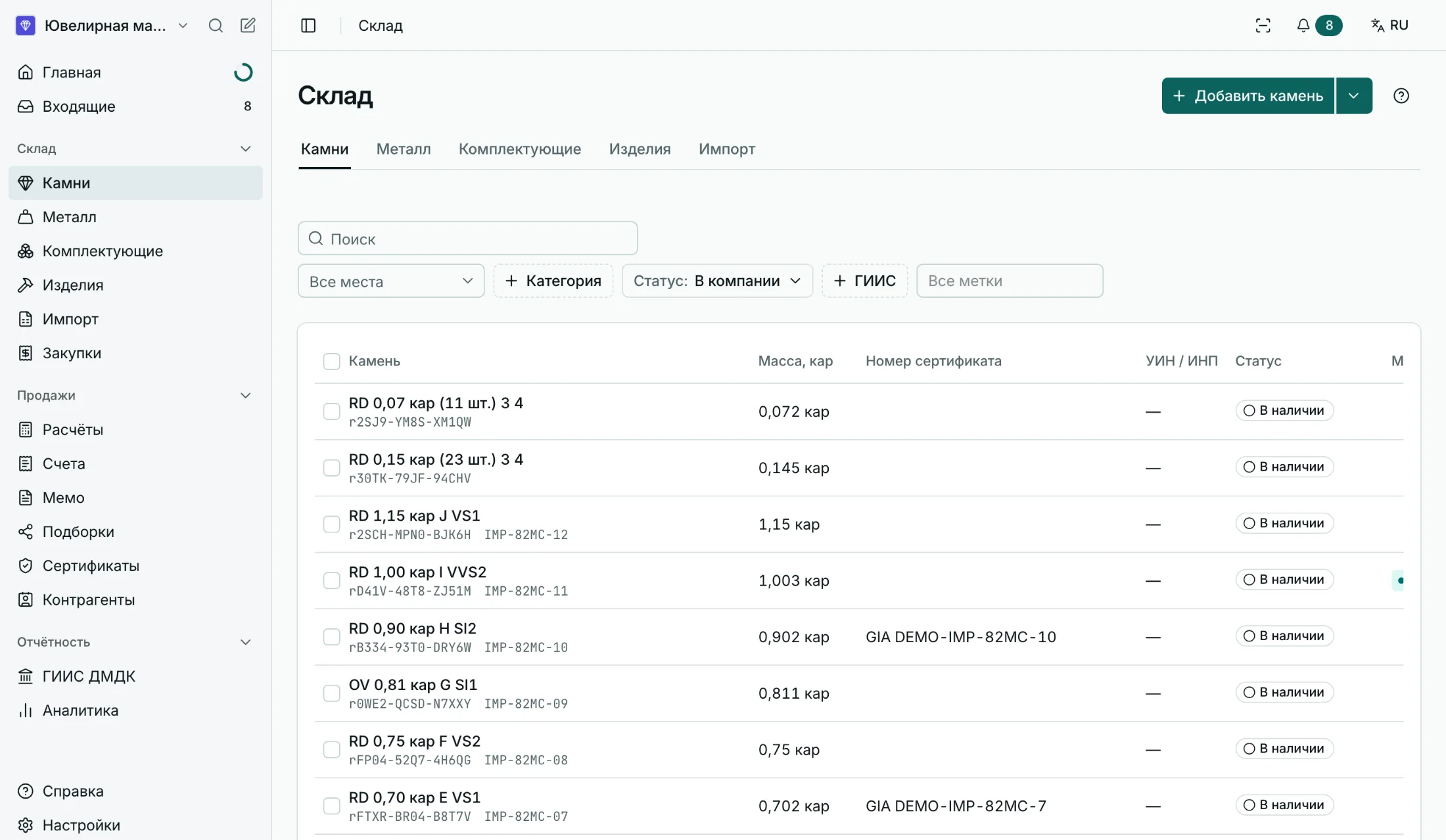Collapse the Склад section in sidebar

(246, 149)
